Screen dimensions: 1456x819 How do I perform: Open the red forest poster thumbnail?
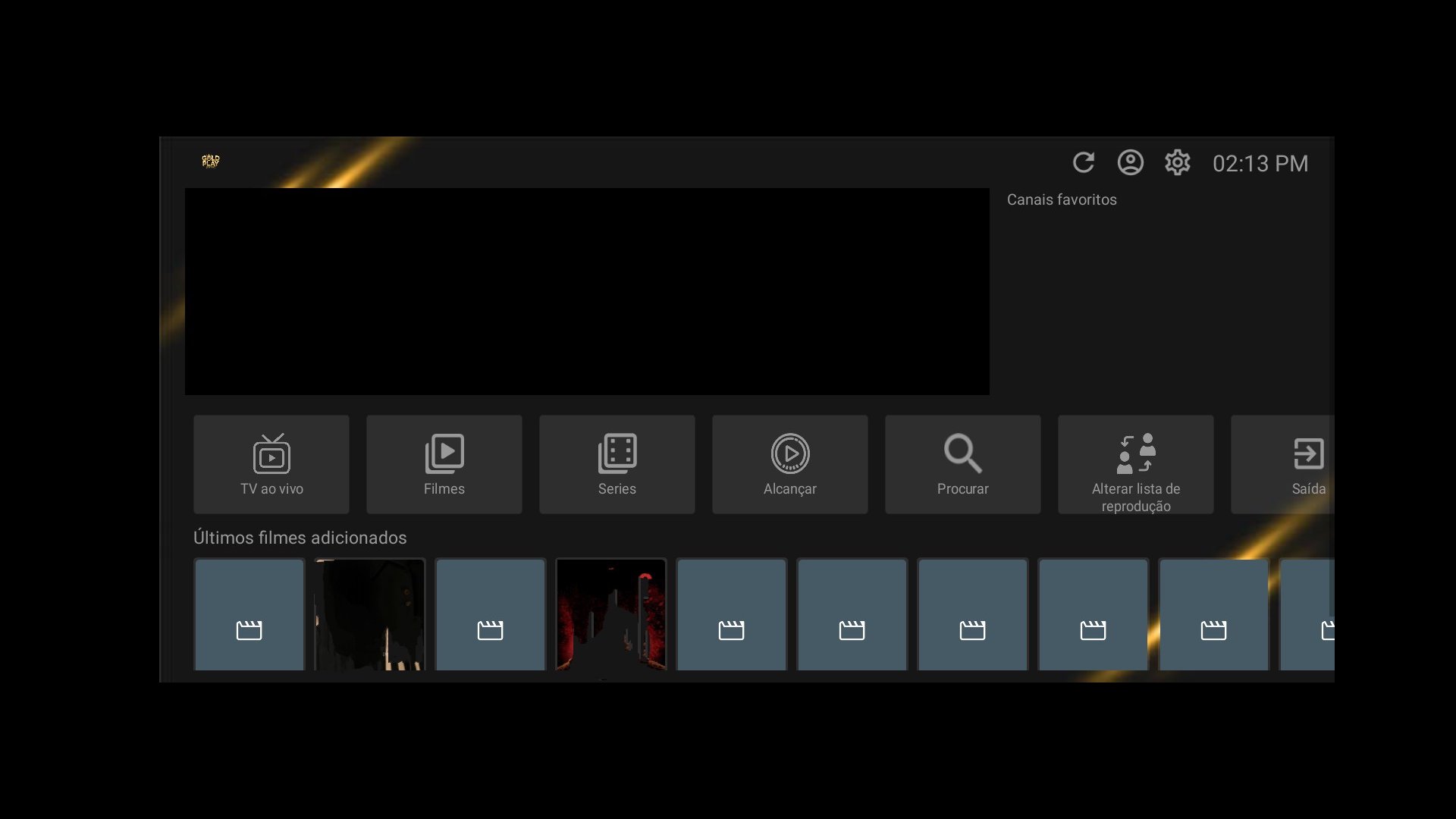coord(610,614)
